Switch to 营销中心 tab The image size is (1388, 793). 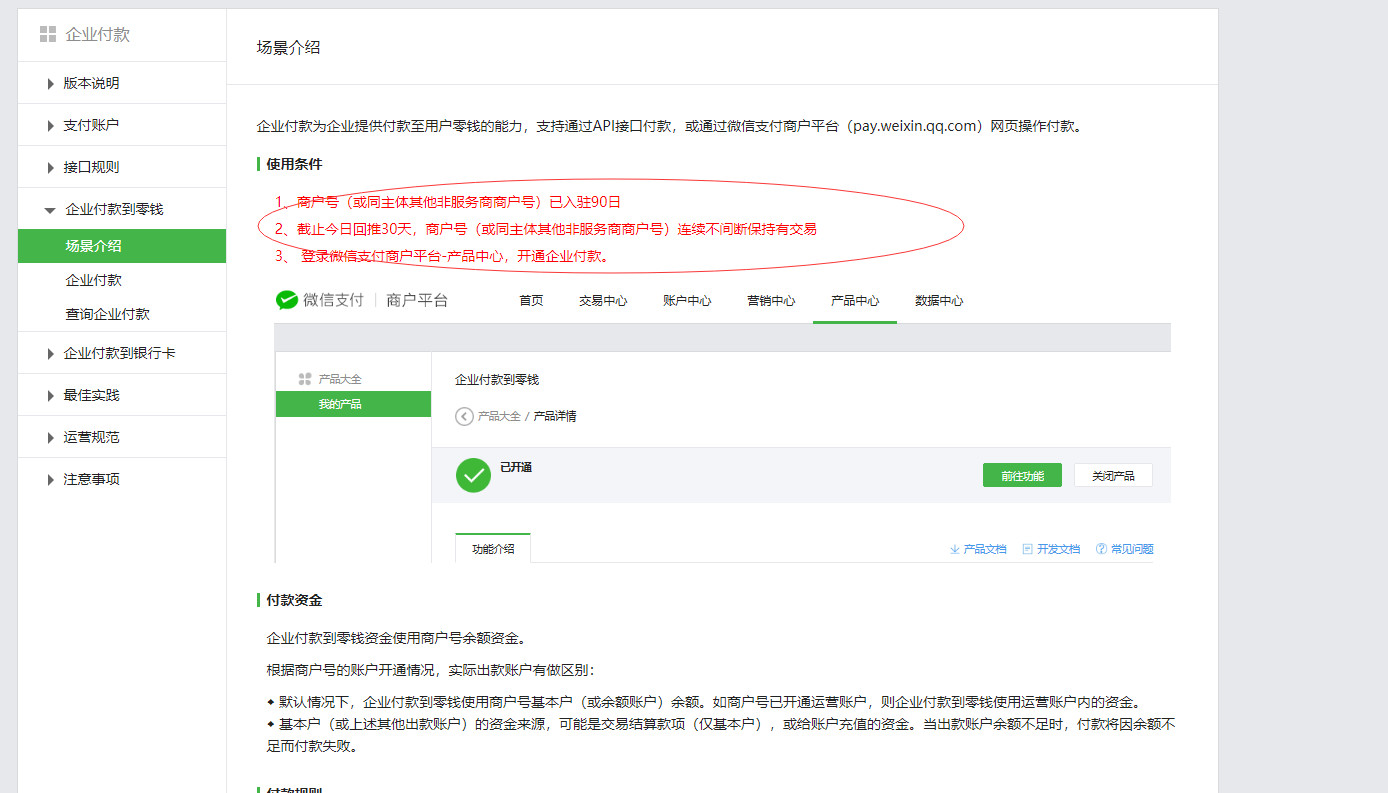point(771,300)
